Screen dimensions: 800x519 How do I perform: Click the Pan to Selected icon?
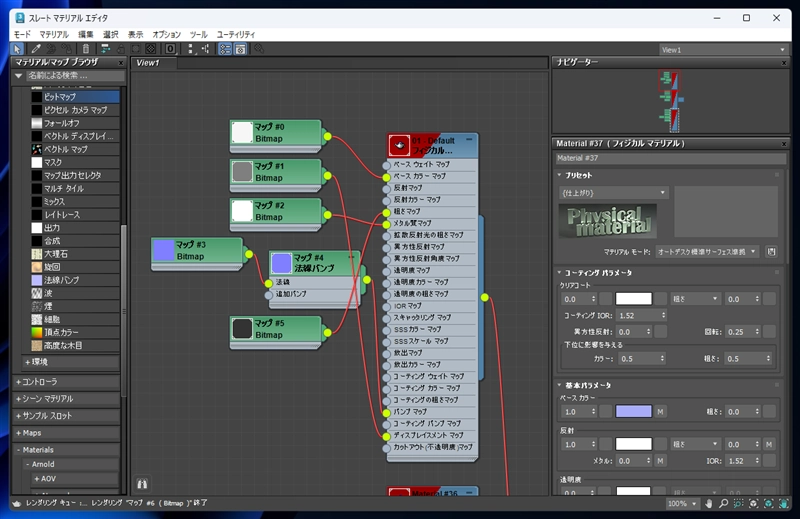coord(784,504)
